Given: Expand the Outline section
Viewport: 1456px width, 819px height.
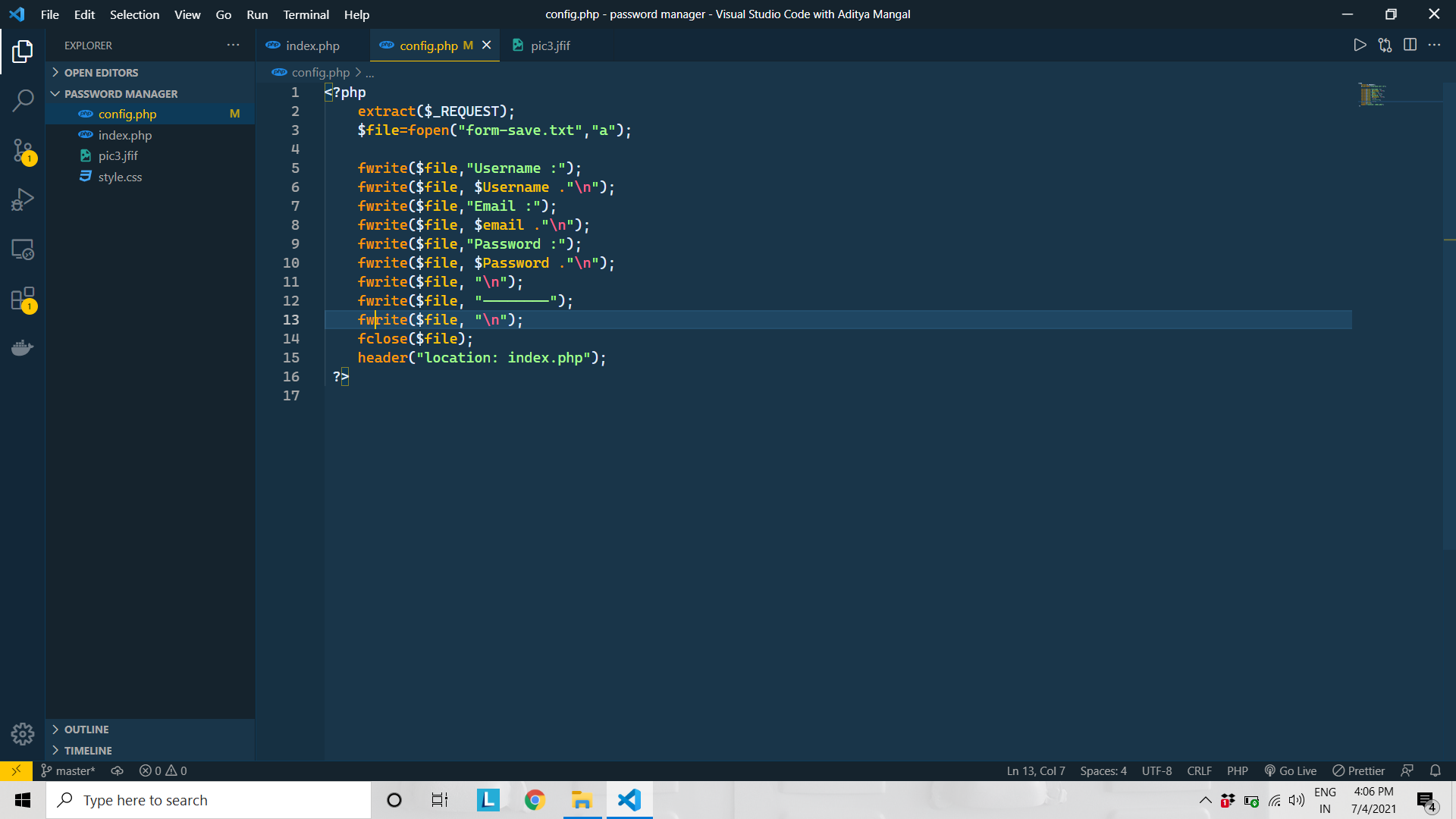Looking at the screenshot, I should pyautogui.click(x=86, y=730).
